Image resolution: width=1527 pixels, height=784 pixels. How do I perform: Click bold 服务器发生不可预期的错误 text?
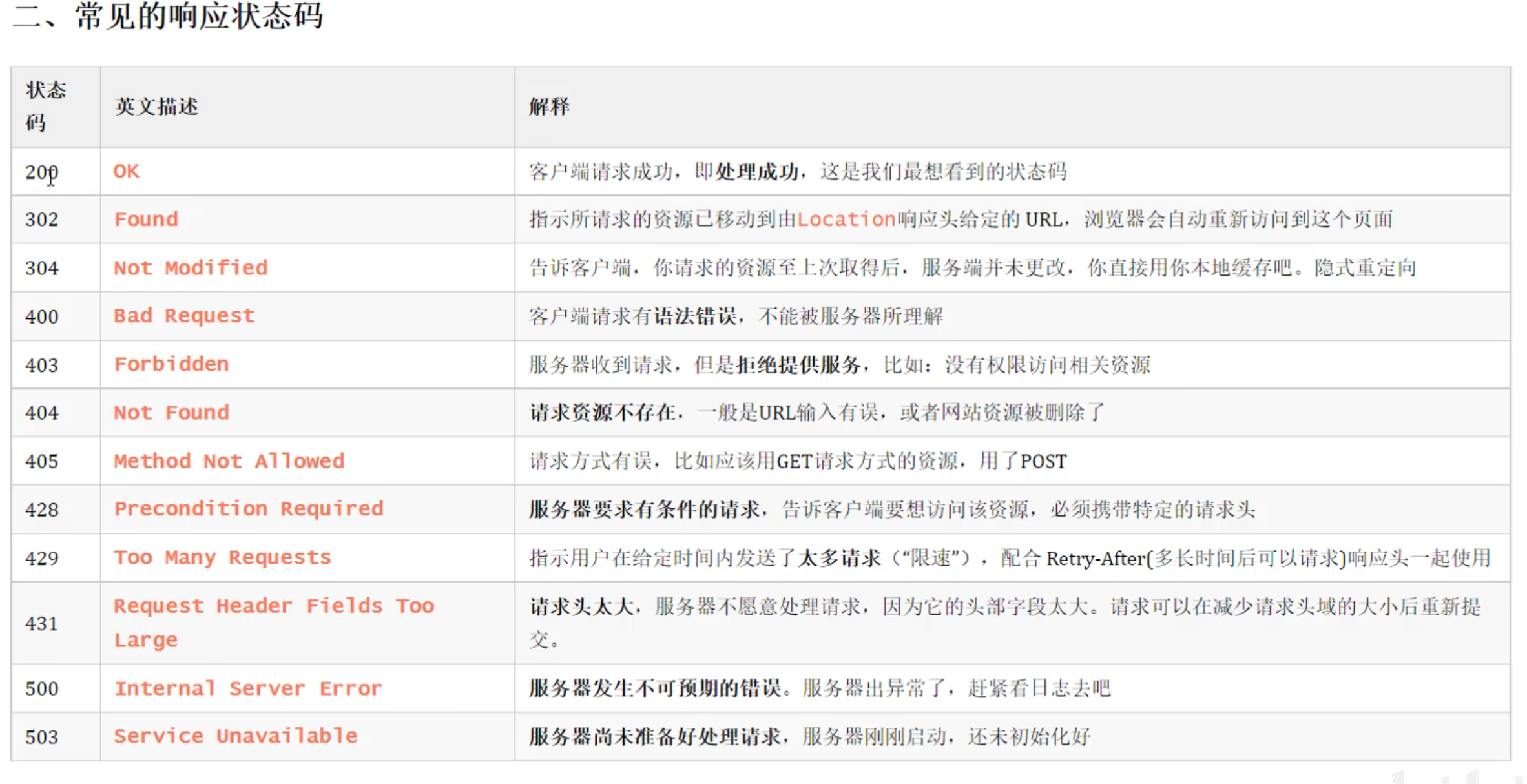coord(654,688)
